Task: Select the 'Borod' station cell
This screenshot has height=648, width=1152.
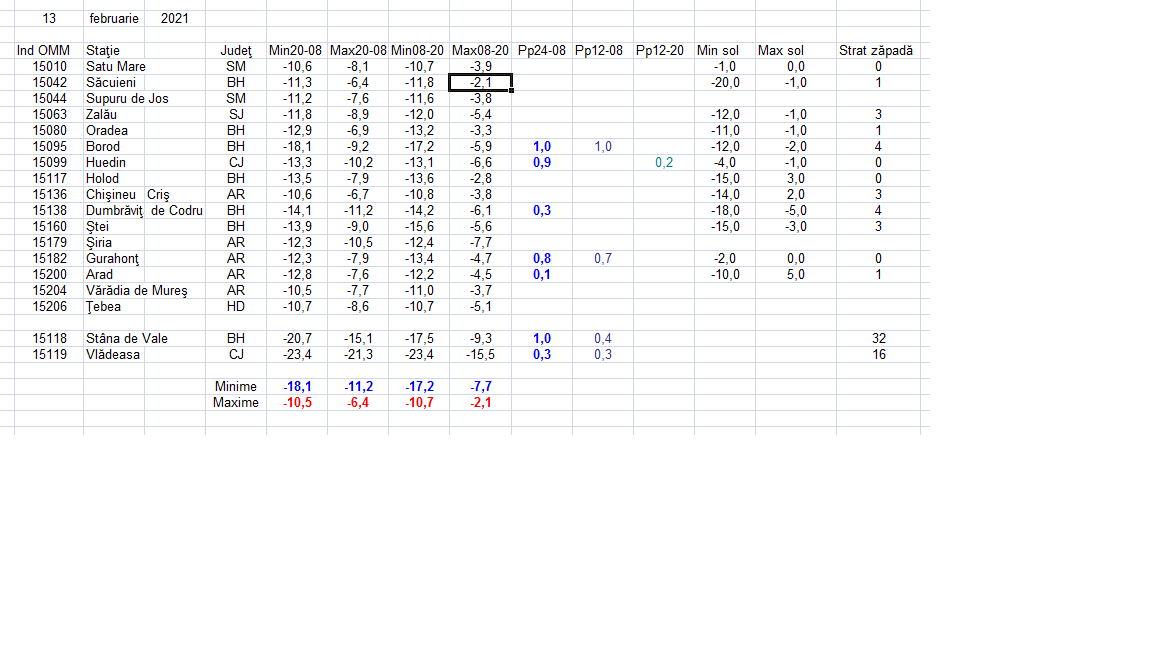Action: [x=103, y=147]
